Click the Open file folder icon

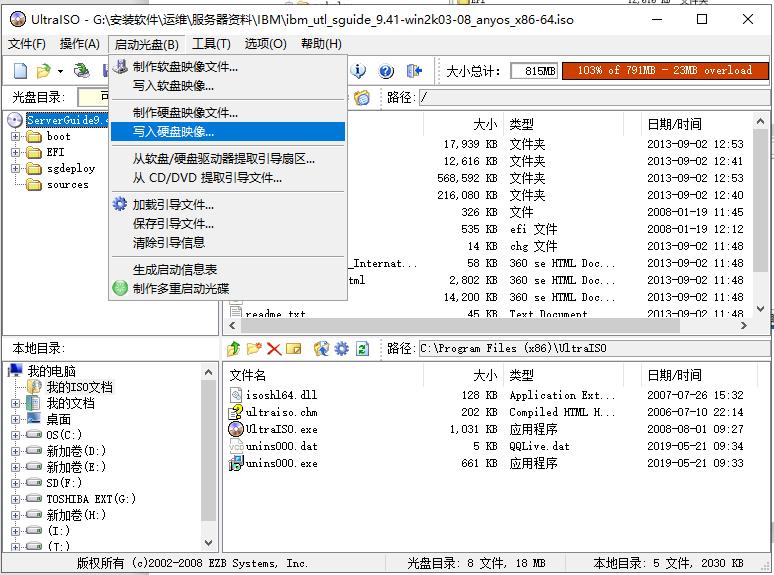pos(43,71)
